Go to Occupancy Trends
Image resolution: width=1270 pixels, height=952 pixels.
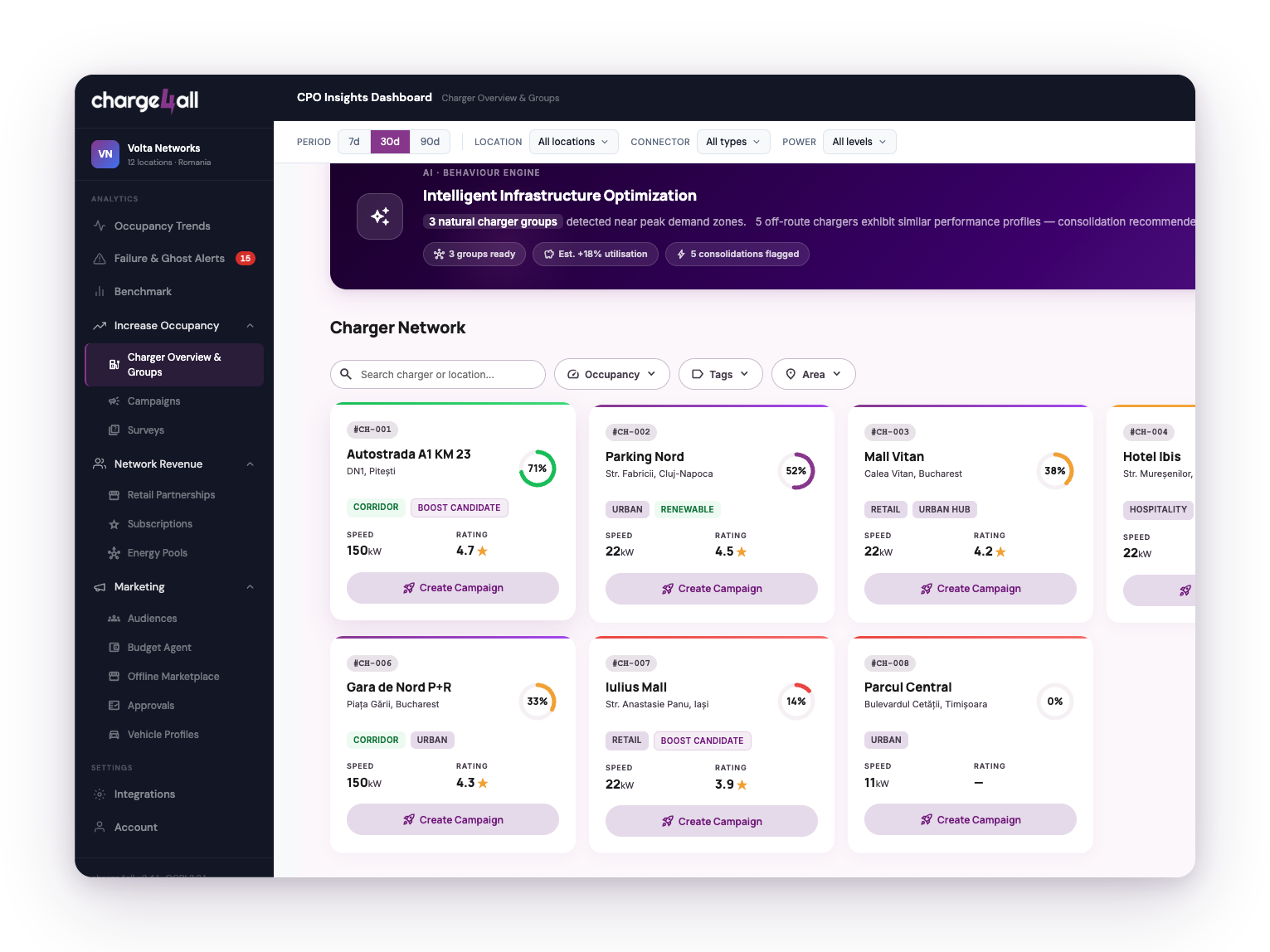pos(174,226)
